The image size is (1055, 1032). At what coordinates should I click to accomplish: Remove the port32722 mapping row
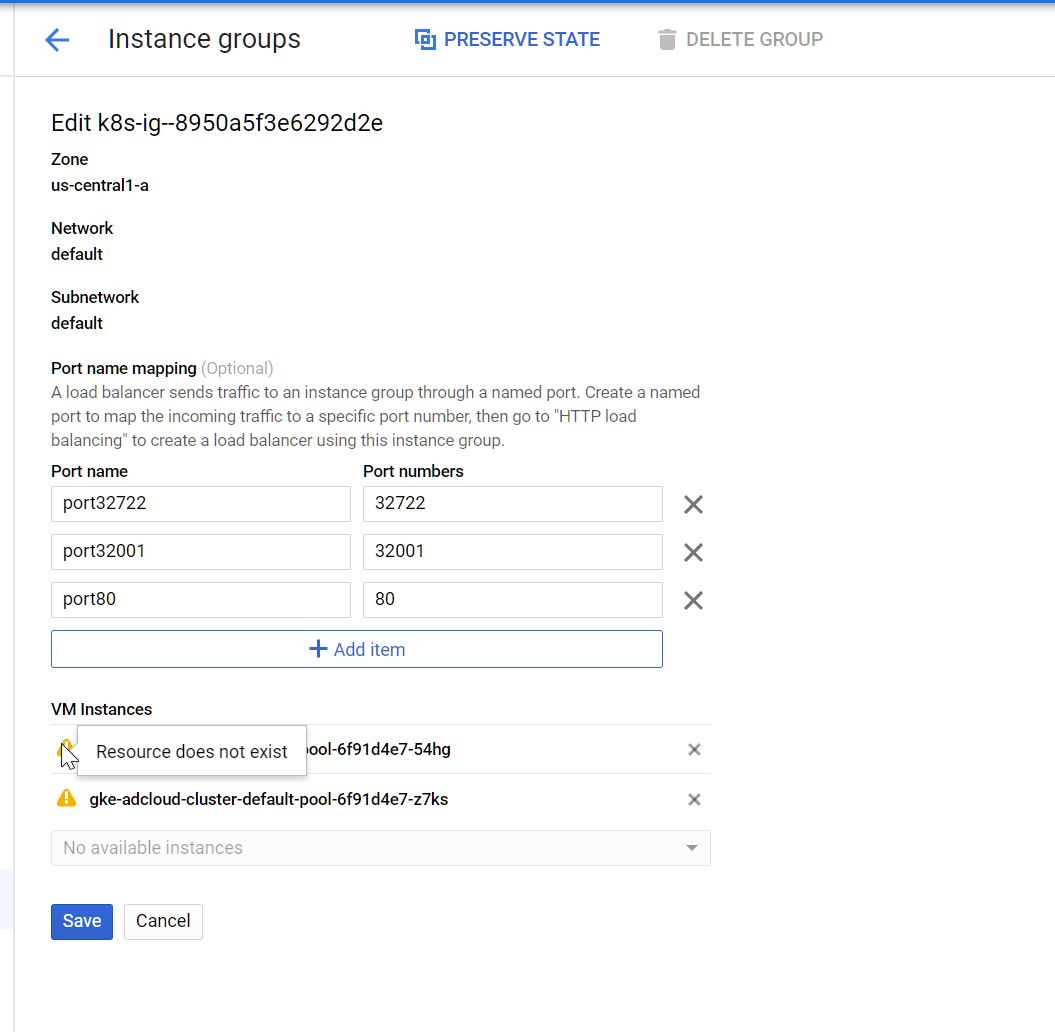pyautogui.click(x=693, y=505)
